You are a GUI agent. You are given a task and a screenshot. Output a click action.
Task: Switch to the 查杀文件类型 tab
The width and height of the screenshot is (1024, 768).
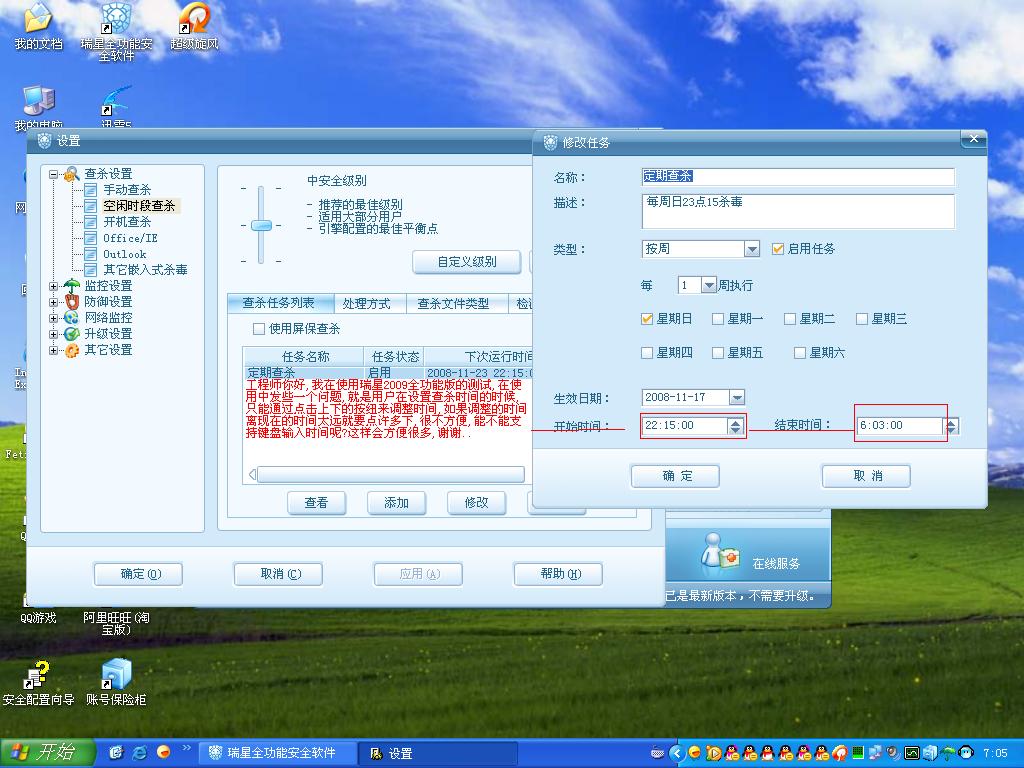pyautogui.click(x=453, y=304)
